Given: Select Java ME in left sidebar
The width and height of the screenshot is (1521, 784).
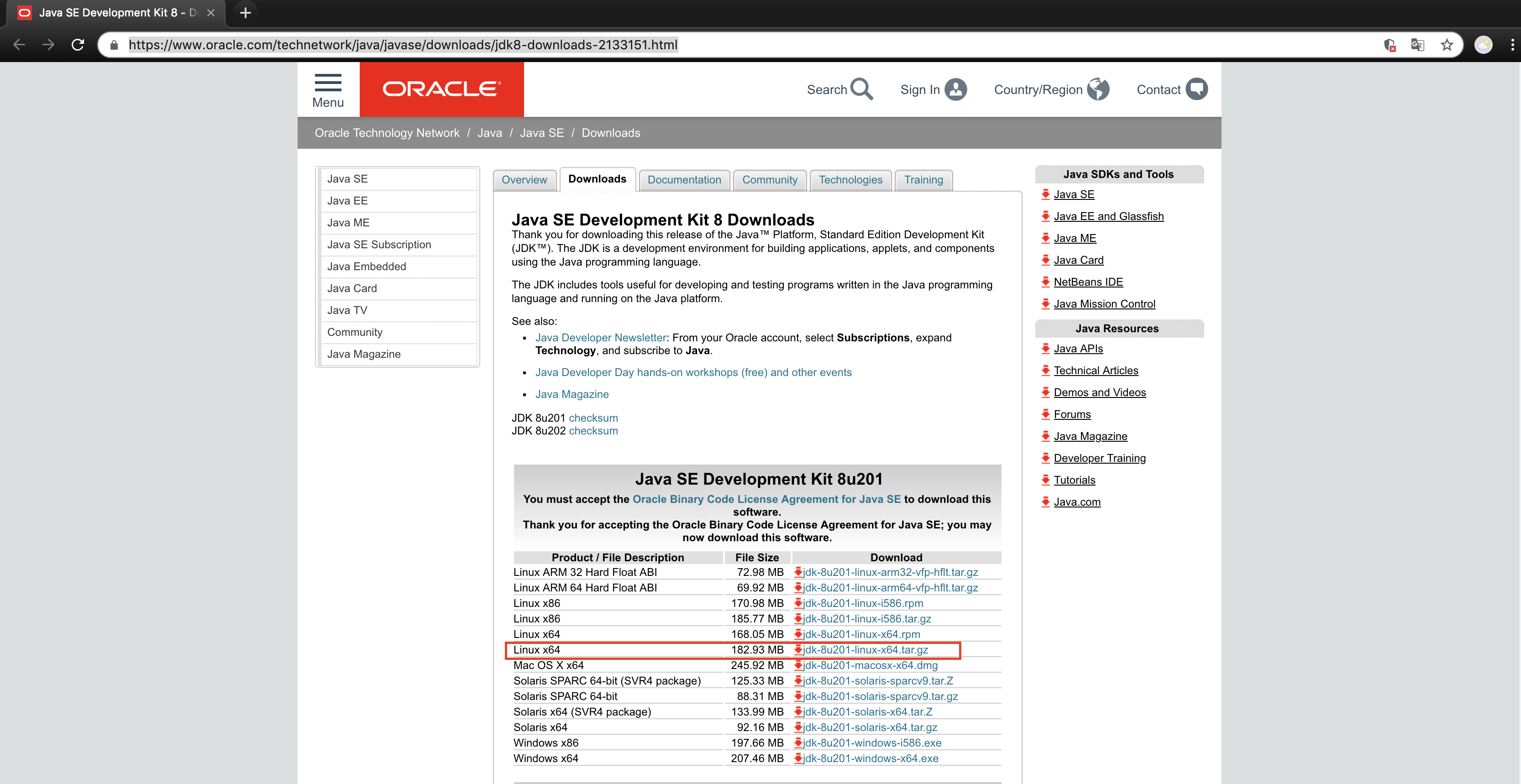Looking at the screenshot, I should click(x=399, y=223).
